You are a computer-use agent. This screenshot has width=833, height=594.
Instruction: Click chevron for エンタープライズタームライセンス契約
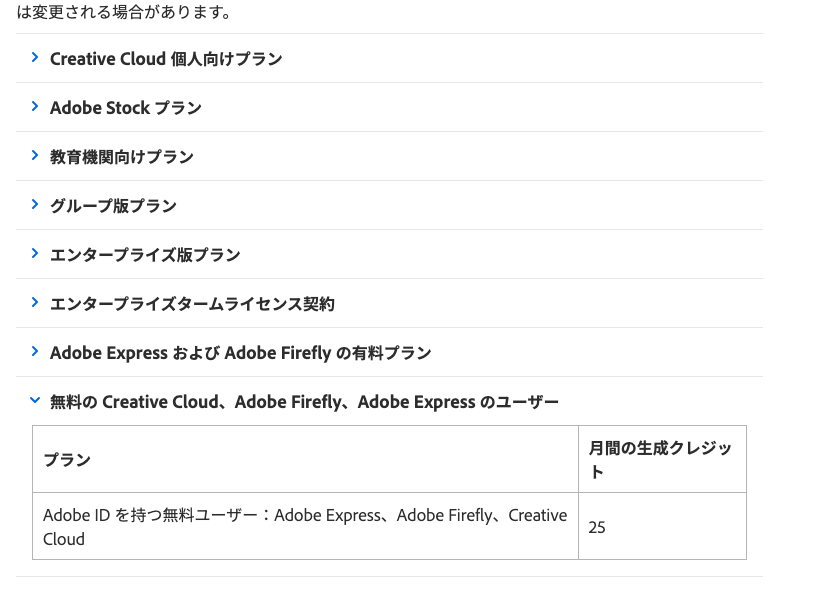point(35,302)
